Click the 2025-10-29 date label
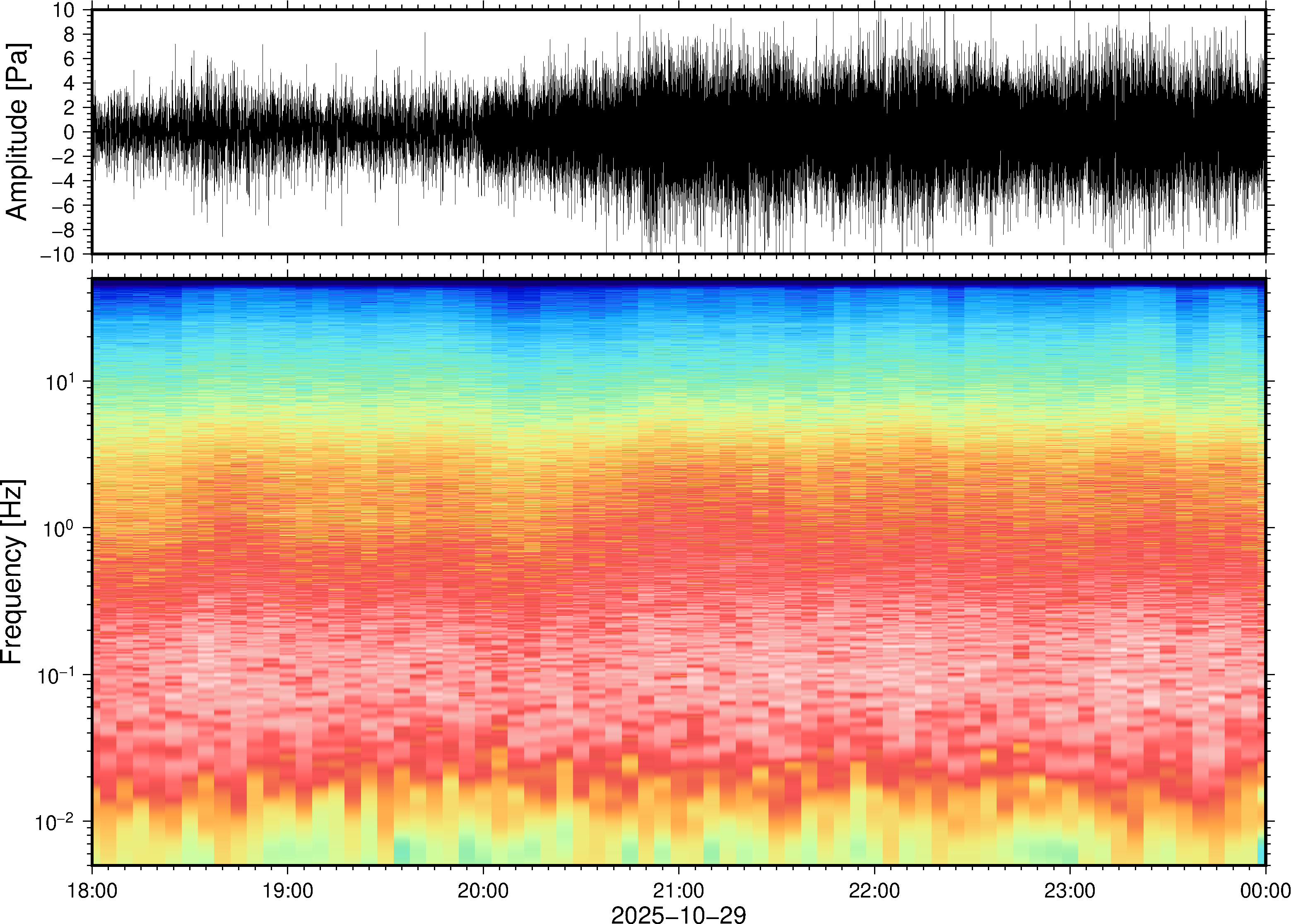The image size is (1291, 924). pyautogui.click(x=678, y=914)
